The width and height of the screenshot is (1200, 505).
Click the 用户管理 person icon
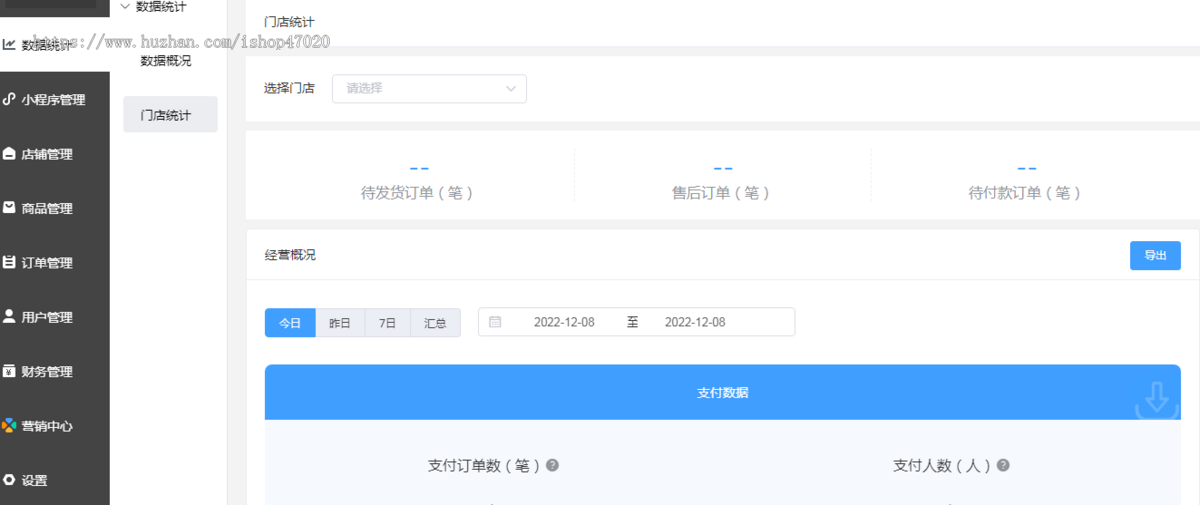pos(9,316)
